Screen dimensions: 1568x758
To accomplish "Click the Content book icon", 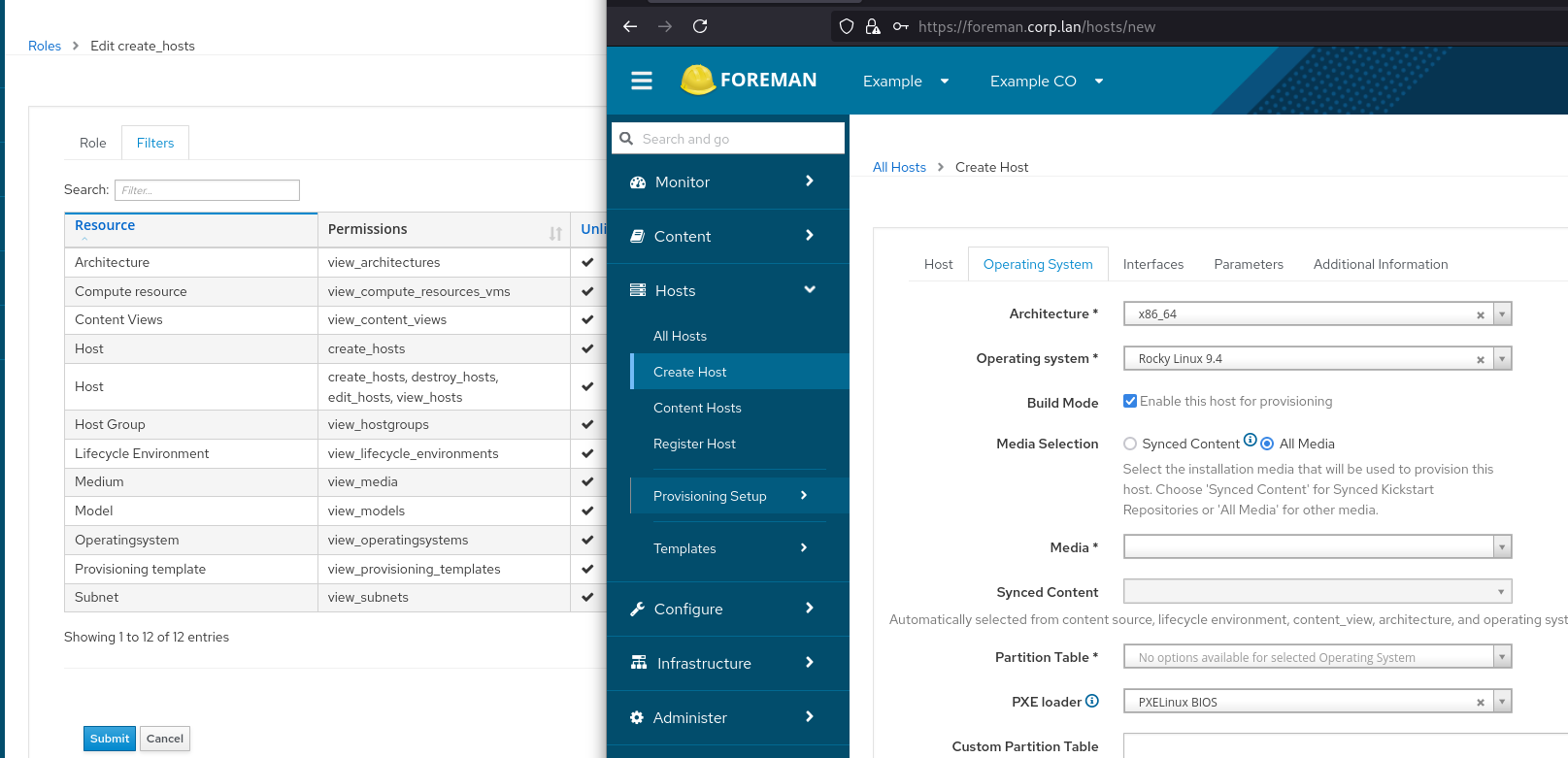I will (638, 236).
